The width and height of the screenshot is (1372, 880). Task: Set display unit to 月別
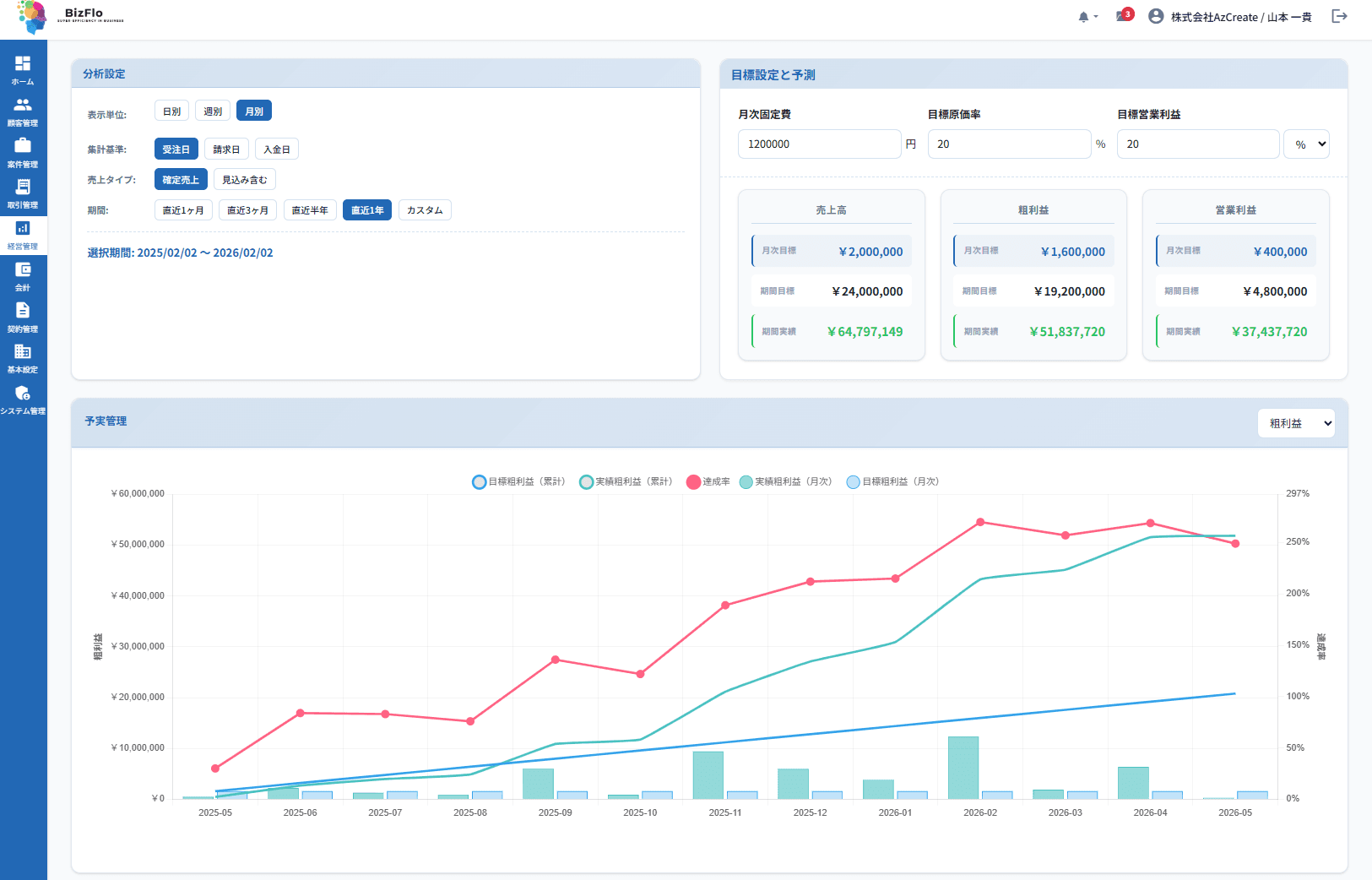click(x=254, y=111)
